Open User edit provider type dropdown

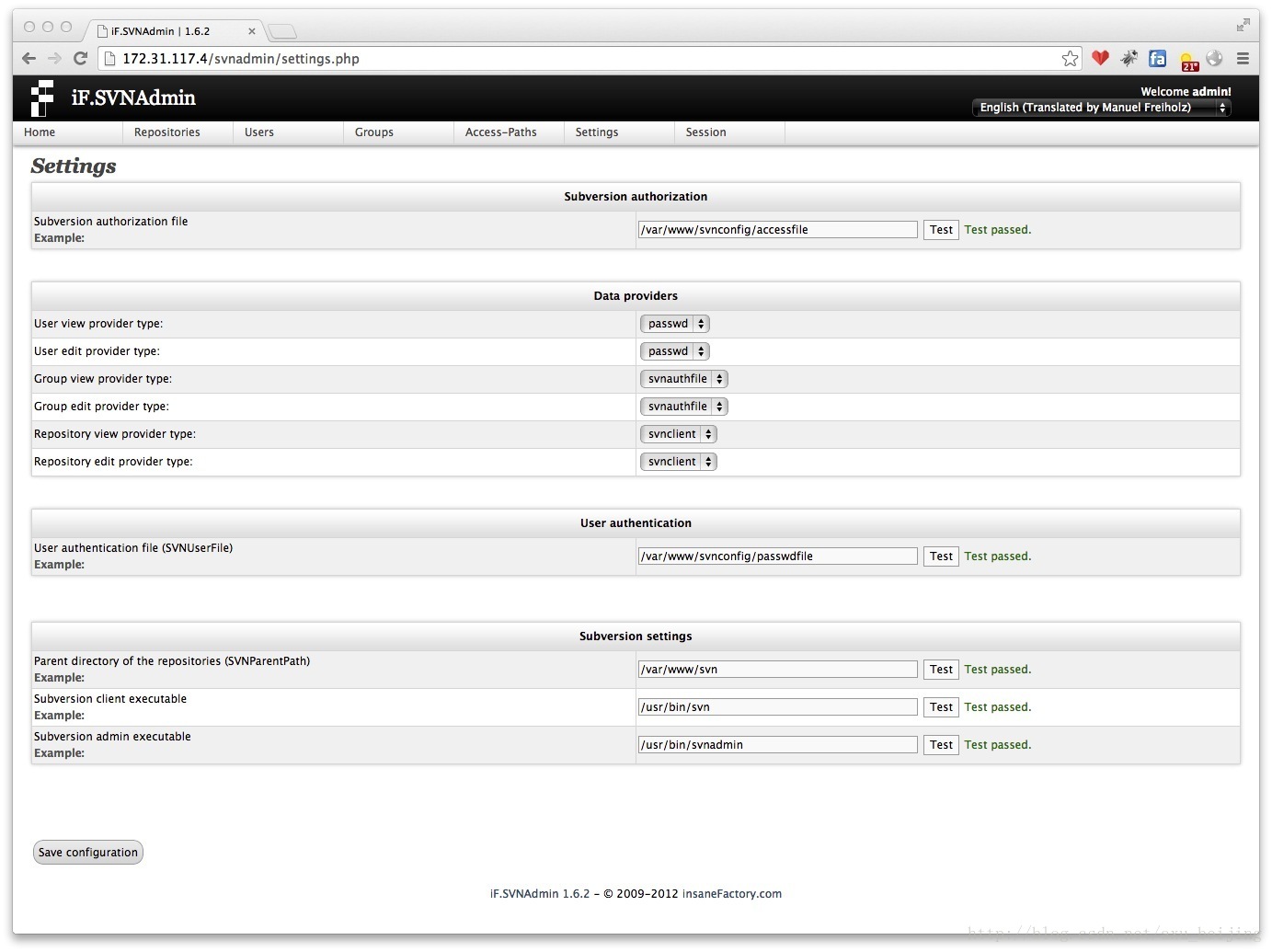tap(675, 351)
